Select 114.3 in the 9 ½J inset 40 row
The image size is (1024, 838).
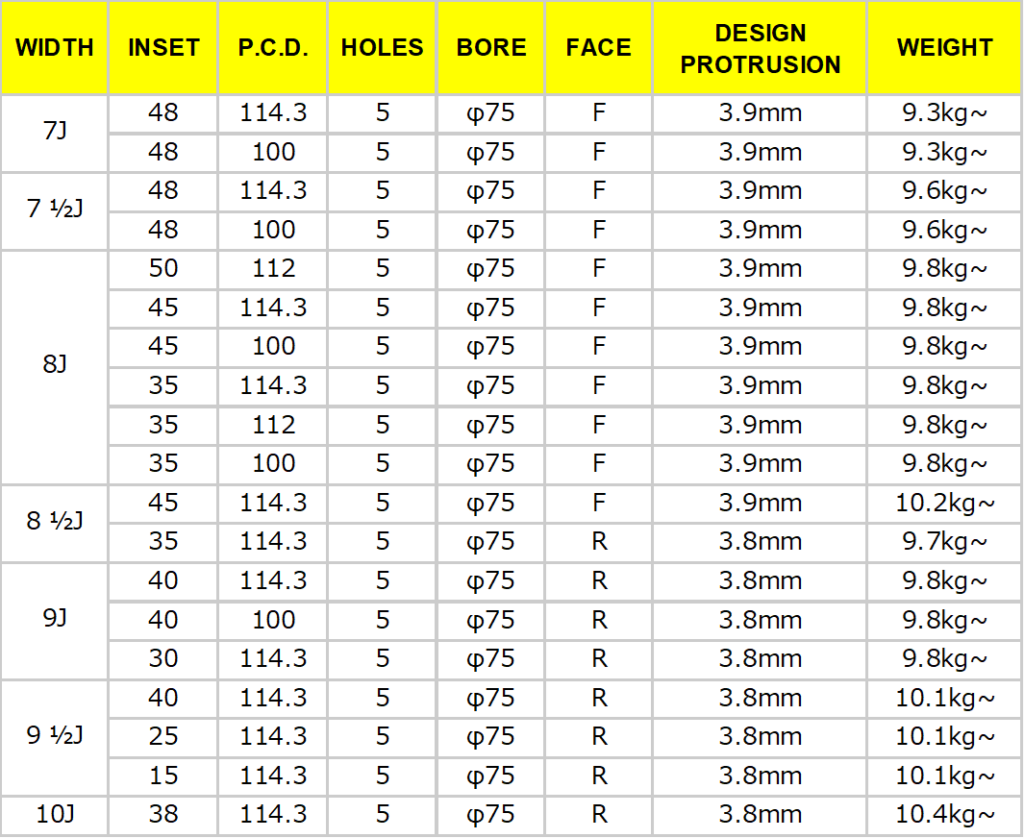(273, 700)
